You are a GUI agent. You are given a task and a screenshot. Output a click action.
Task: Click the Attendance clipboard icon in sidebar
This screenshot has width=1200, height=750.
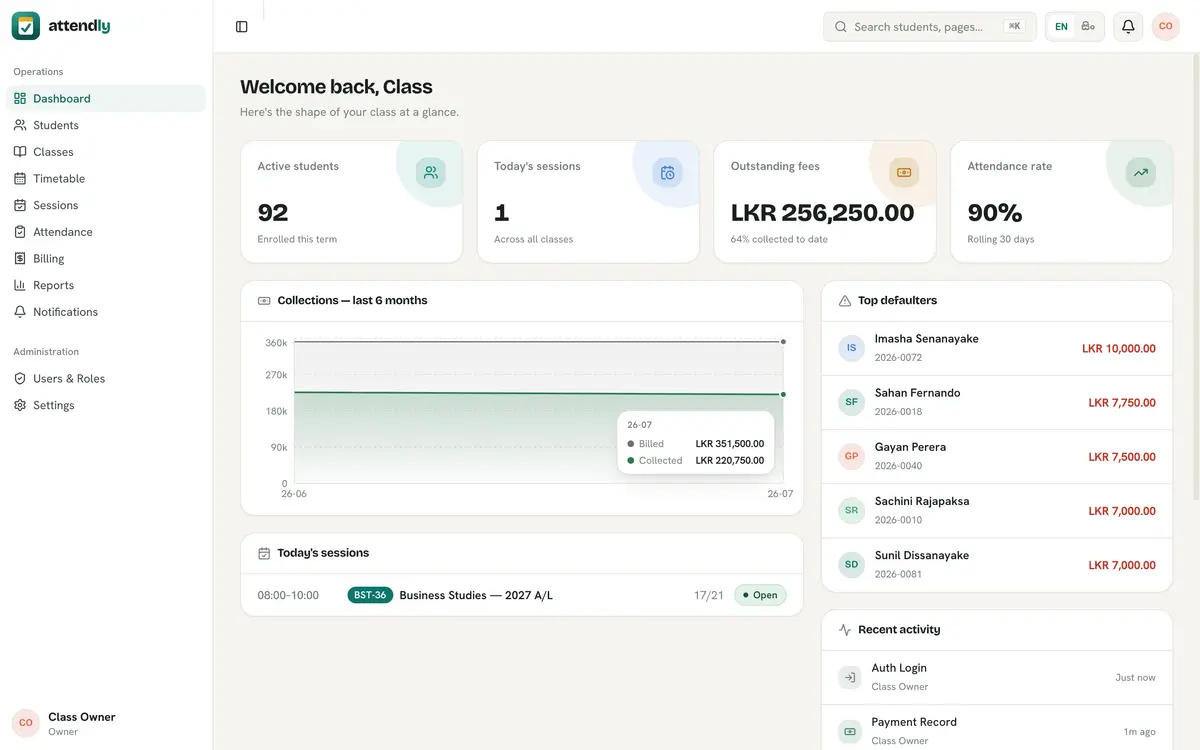20,232
